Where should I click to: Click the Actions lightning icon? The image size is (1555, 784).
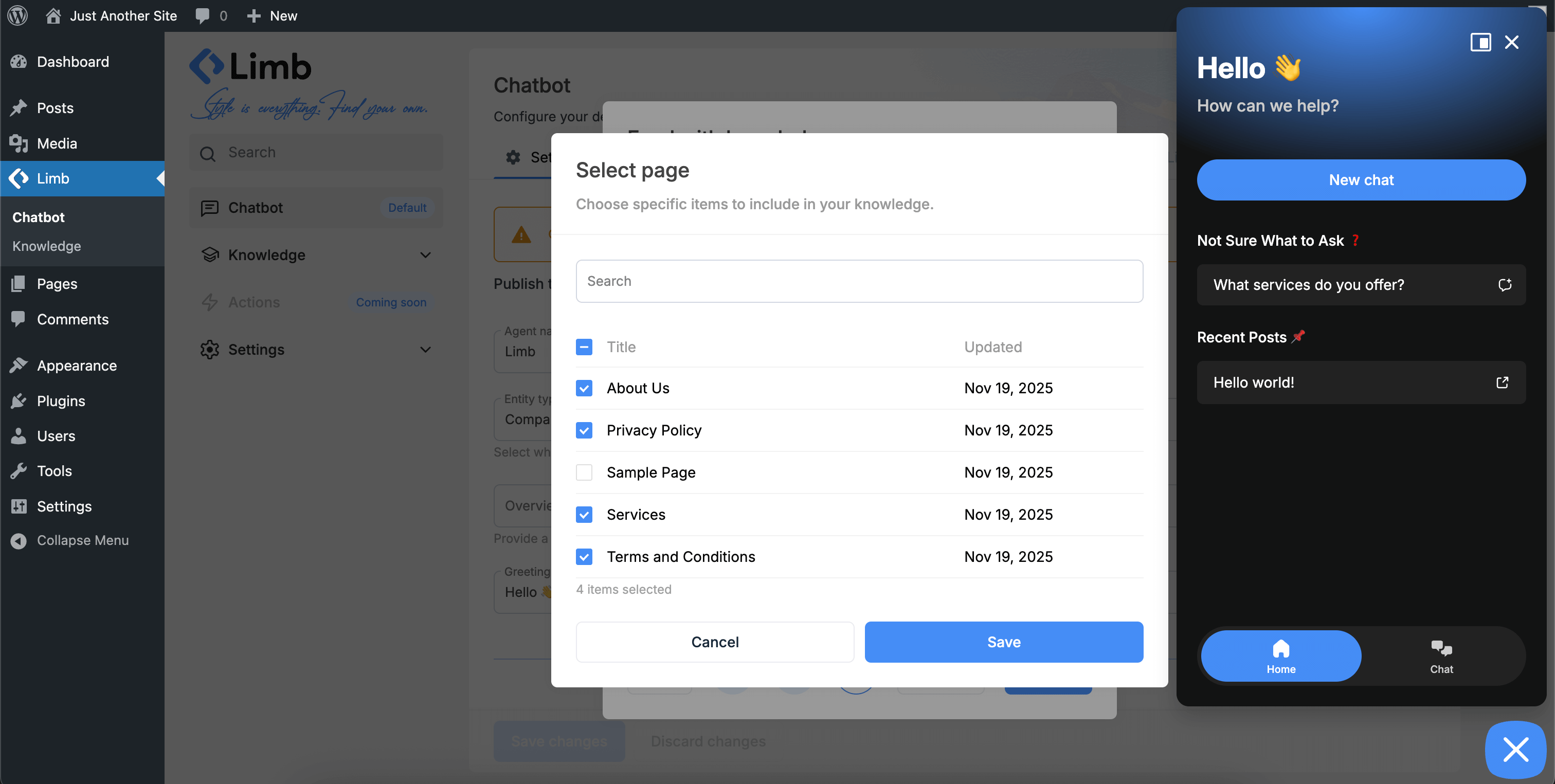click(x=209, y=302)
